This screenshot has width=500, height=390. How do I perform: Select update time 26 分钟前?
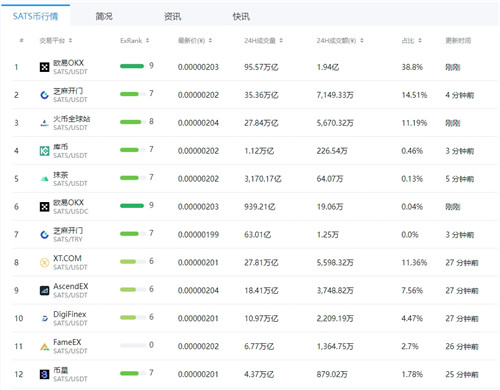click(x=462, y=347)
